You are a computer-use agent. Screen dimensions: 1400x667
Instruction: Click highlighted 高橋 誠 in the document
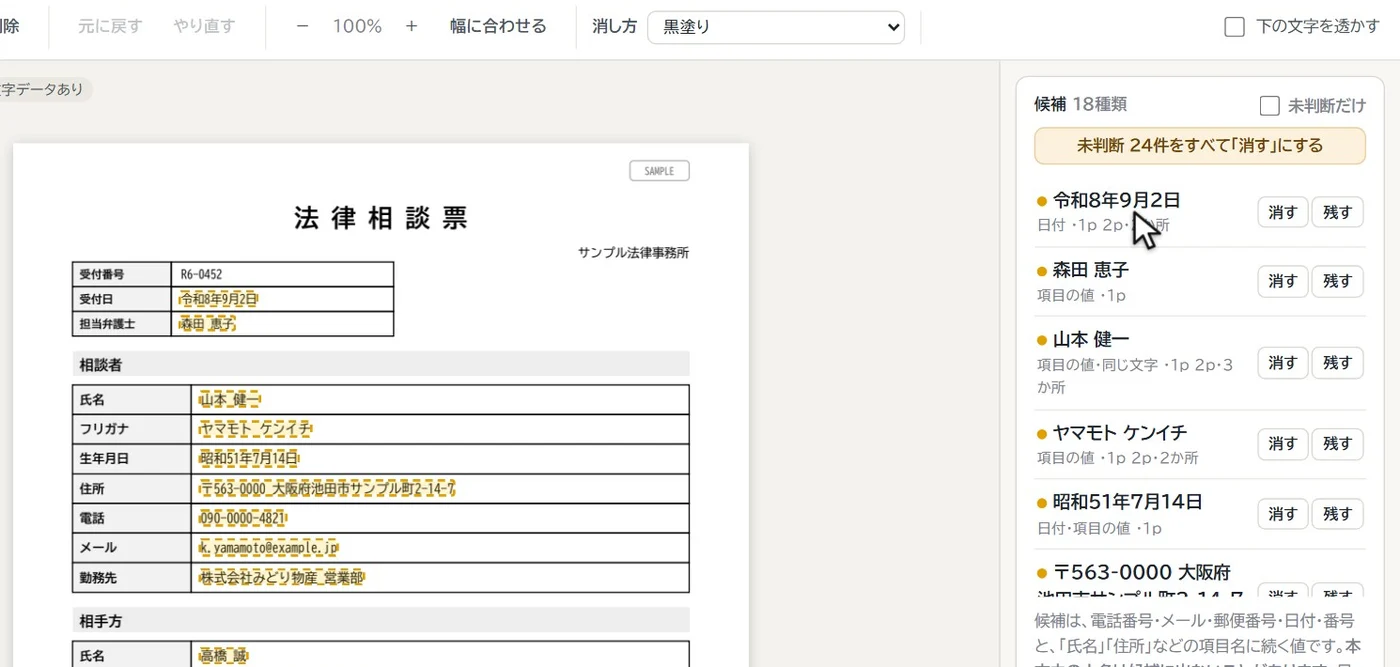223,656
